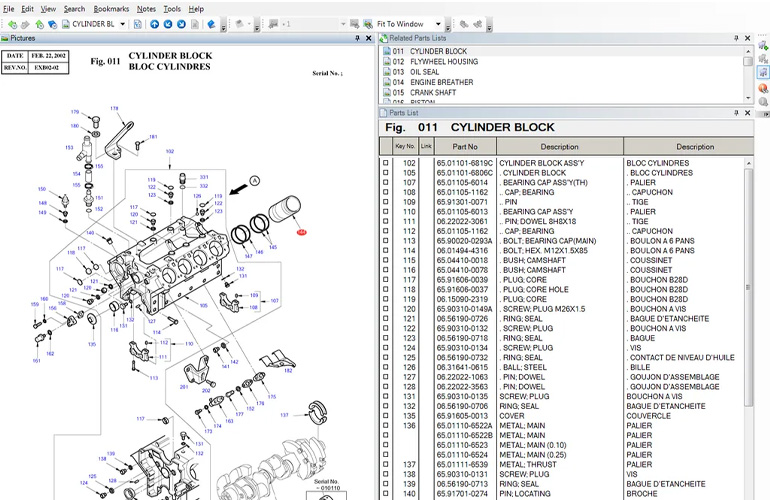Tick the checkbox for key 113 bolt row
770x500 pixels.
386,241
